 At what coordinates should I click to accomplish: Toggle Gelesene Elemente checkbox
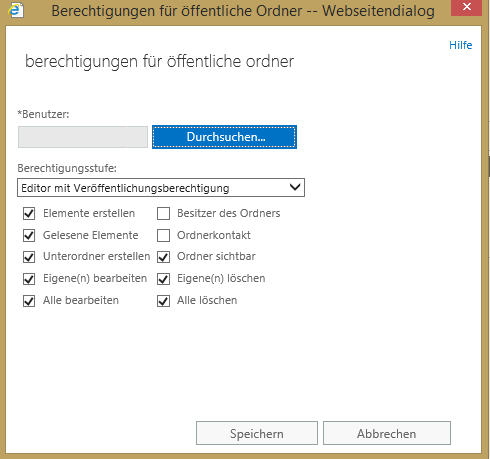point(29,235)
